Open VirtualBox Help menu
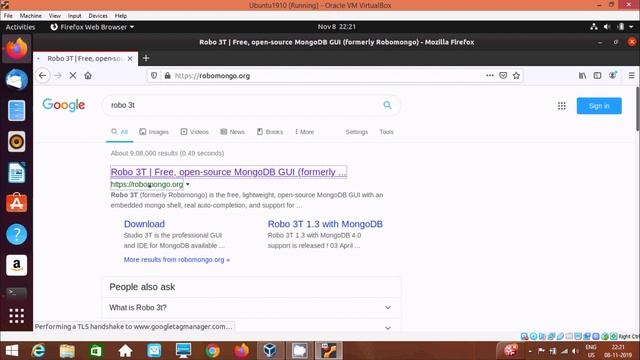Image resolution: width=640 pixels, height=360 pixels. point(120,16)
